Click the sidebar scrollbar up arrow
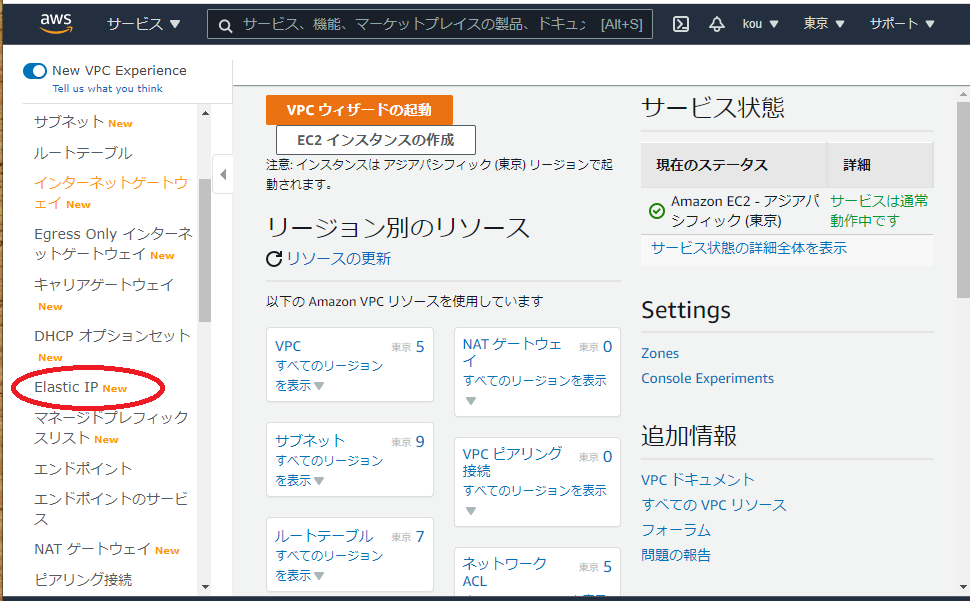Viewport: 970px width, 601px height. [205, 113]
